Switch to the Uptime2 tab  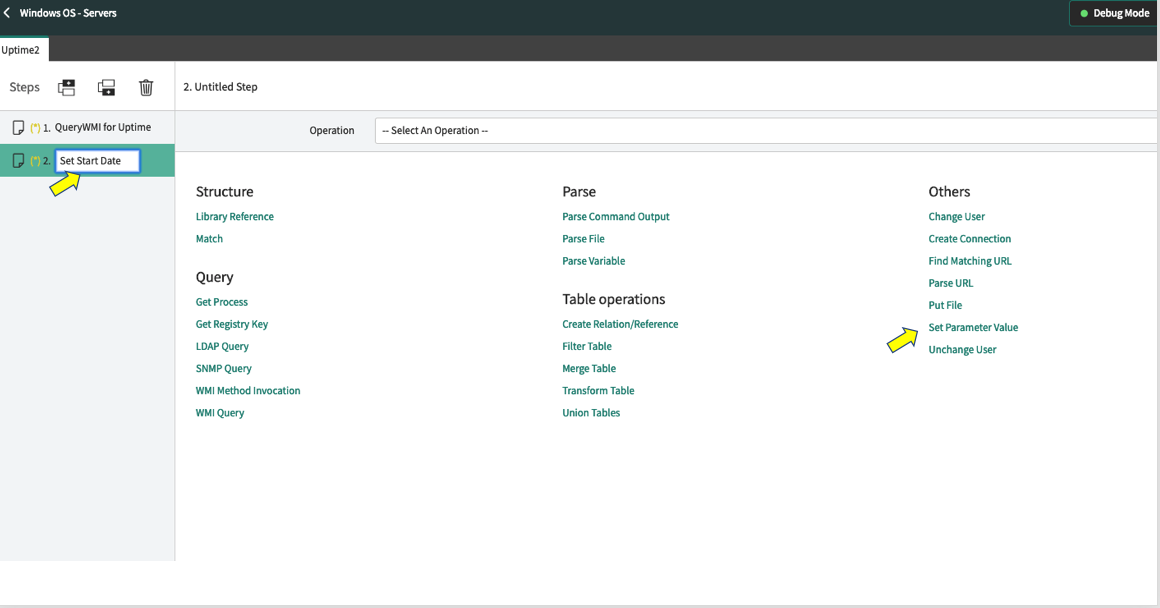point(22,50)
